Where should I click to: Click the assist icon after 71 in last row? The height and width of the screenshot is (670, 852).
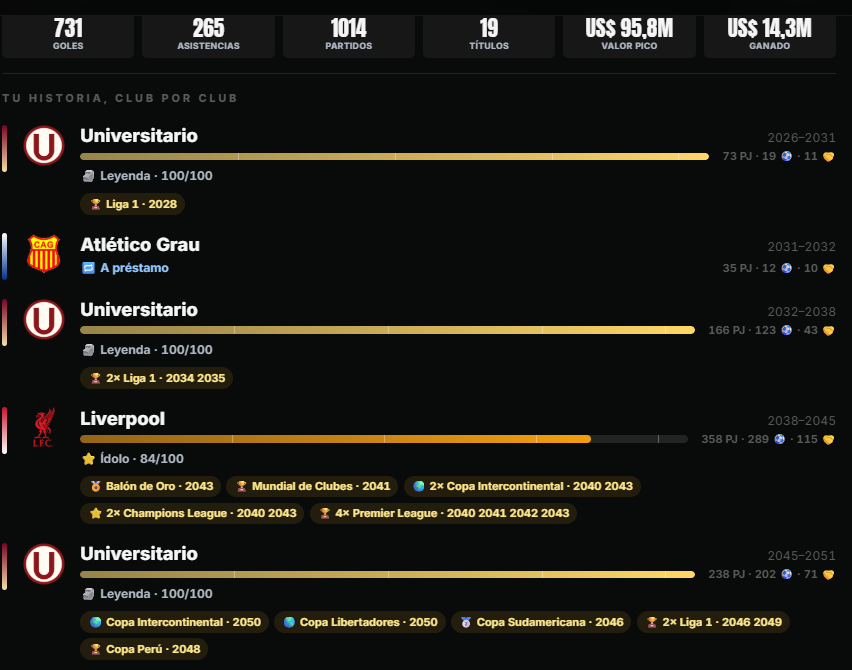tap(829, 574)
